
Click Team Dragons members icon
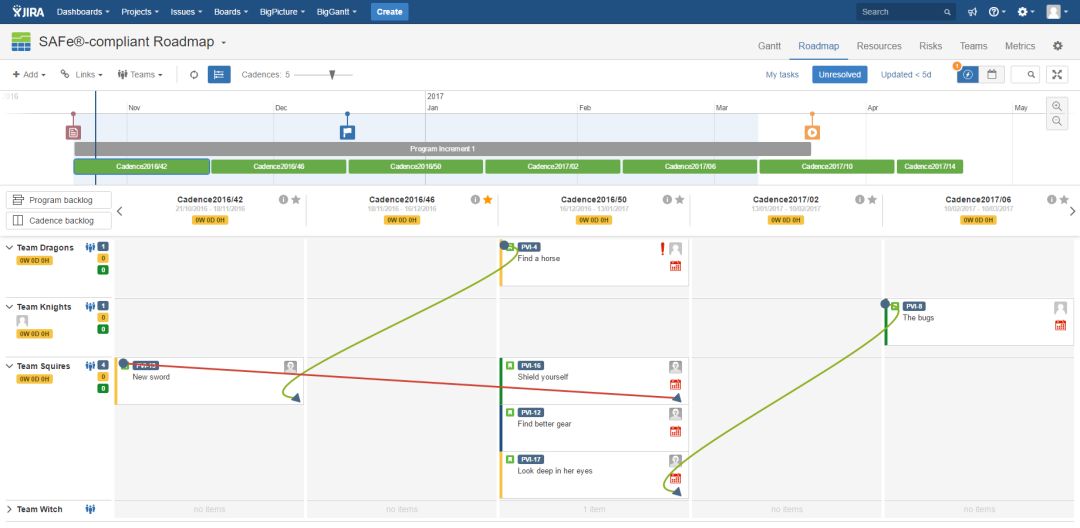coord(90,247)
